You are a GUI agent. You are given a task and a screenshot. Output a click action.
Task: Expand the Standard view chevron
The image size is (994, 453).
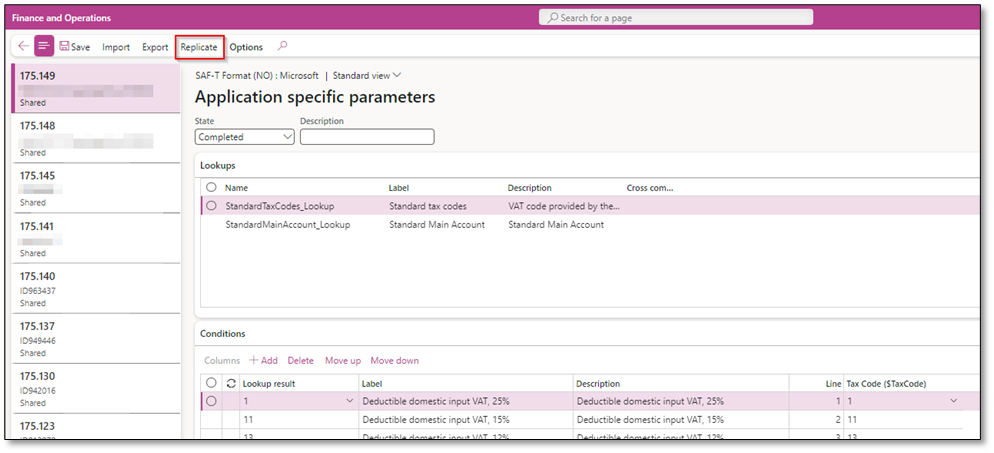397,75
